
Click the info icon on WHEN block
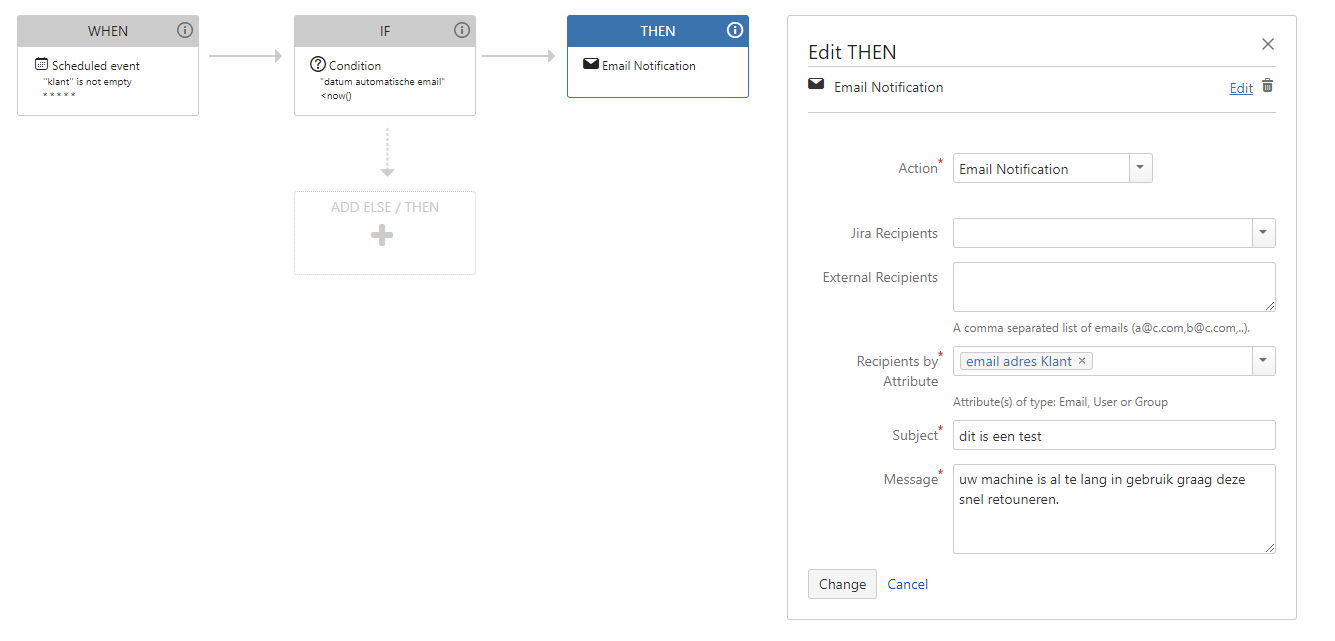pos(185,30)
